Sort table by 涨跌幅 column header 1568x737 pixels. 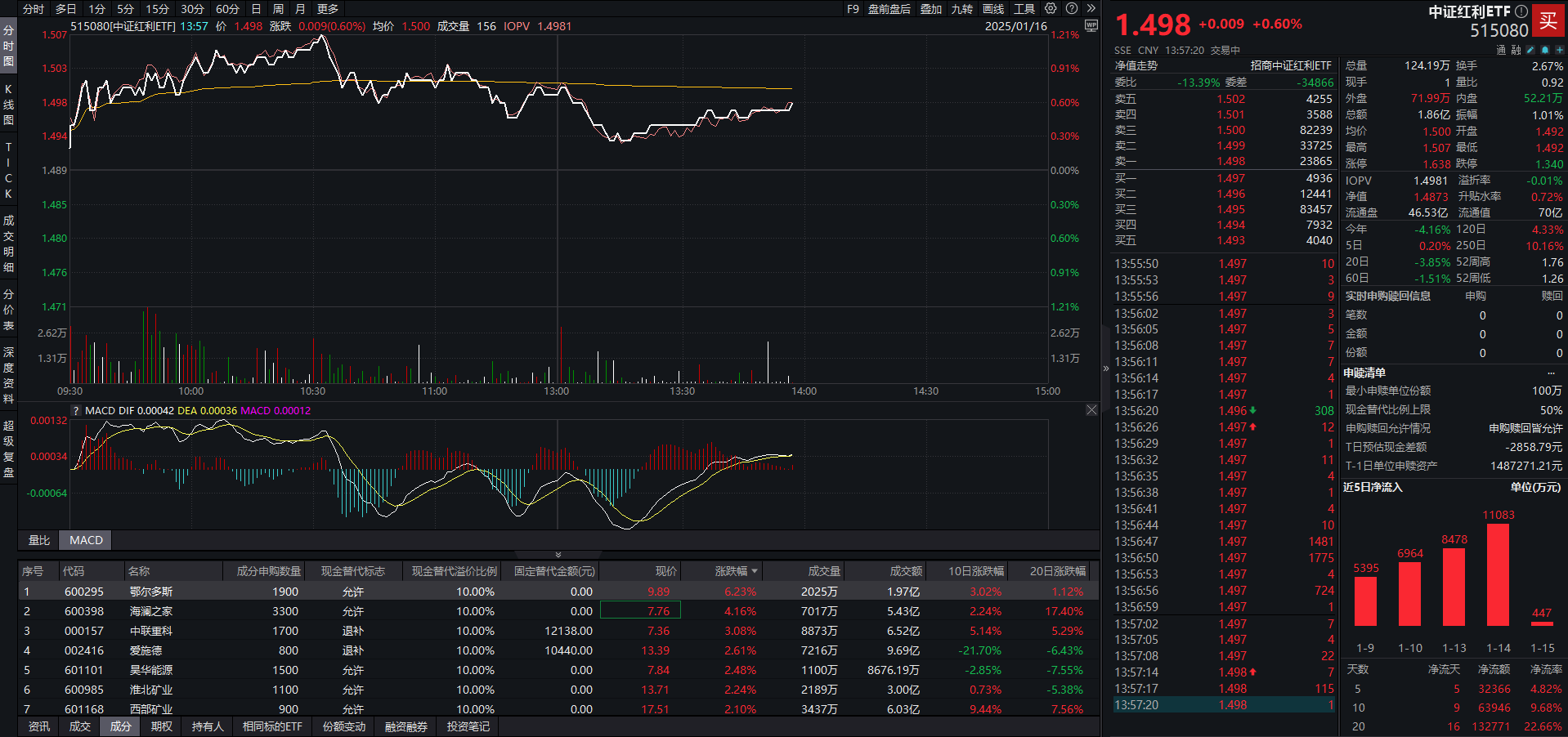tap(736, 571)
